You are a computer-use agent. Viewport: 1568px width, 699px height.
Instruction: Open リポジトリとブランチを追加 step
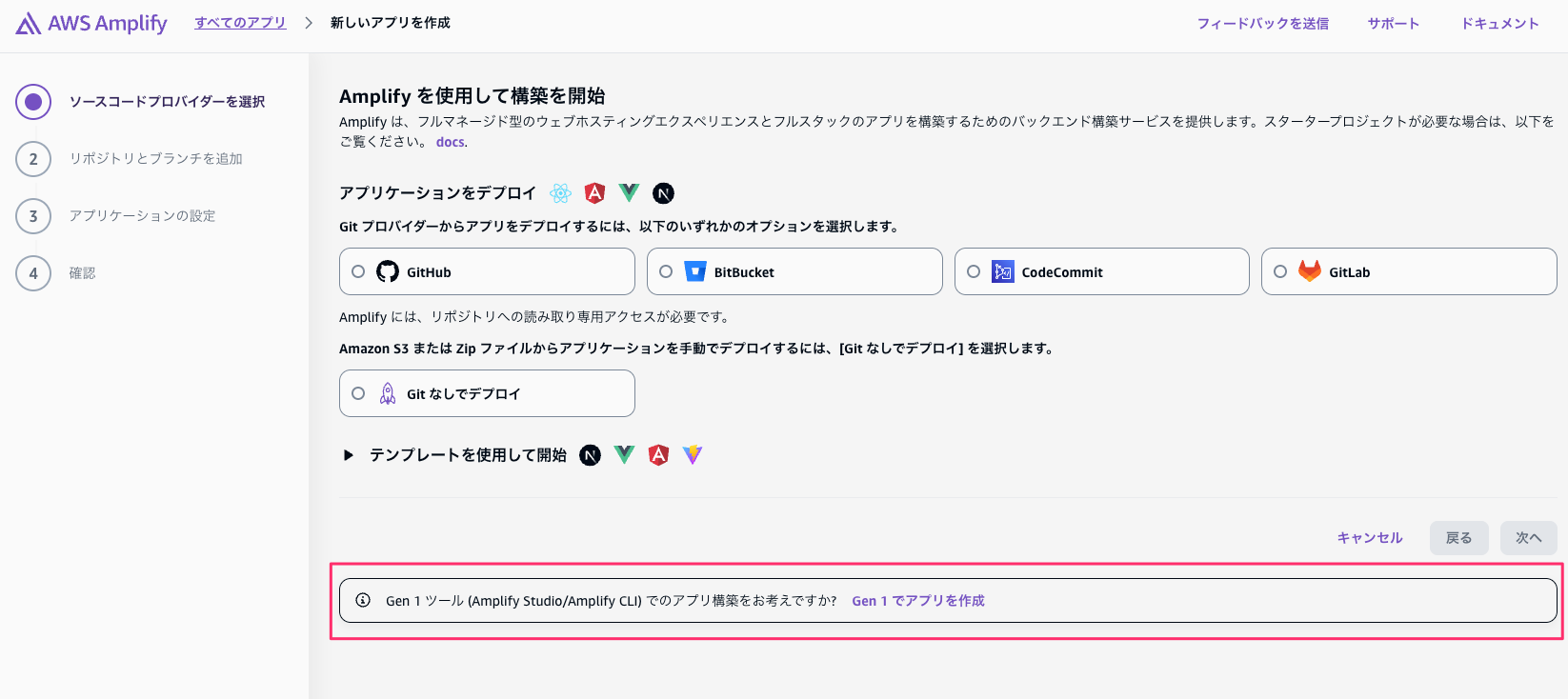(x=155, y=159)
